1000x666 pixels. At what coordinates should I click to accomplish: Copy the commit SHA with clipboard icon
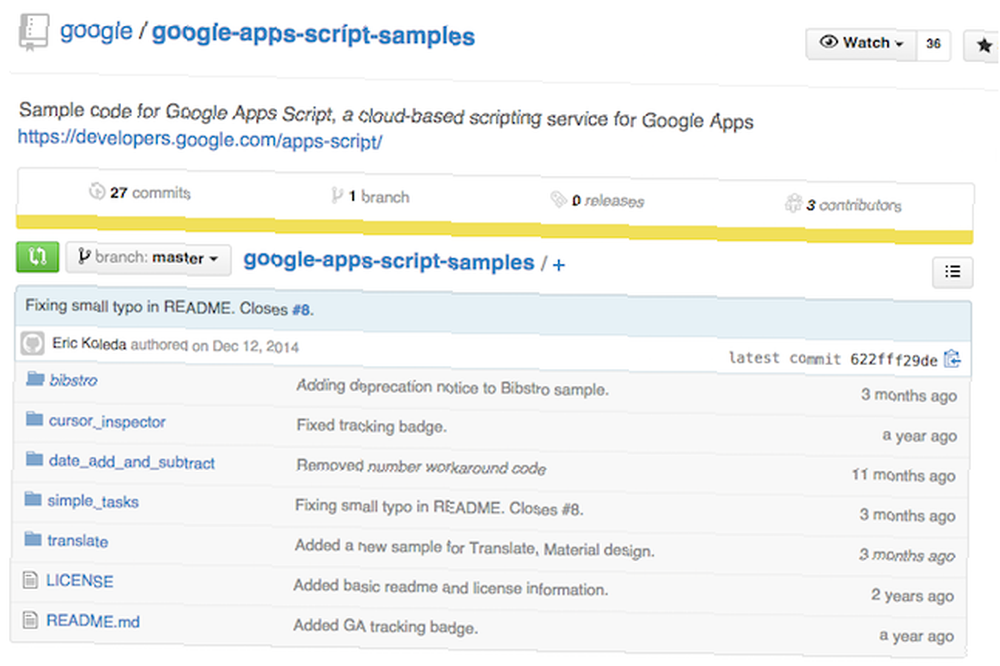coord(952,359)
